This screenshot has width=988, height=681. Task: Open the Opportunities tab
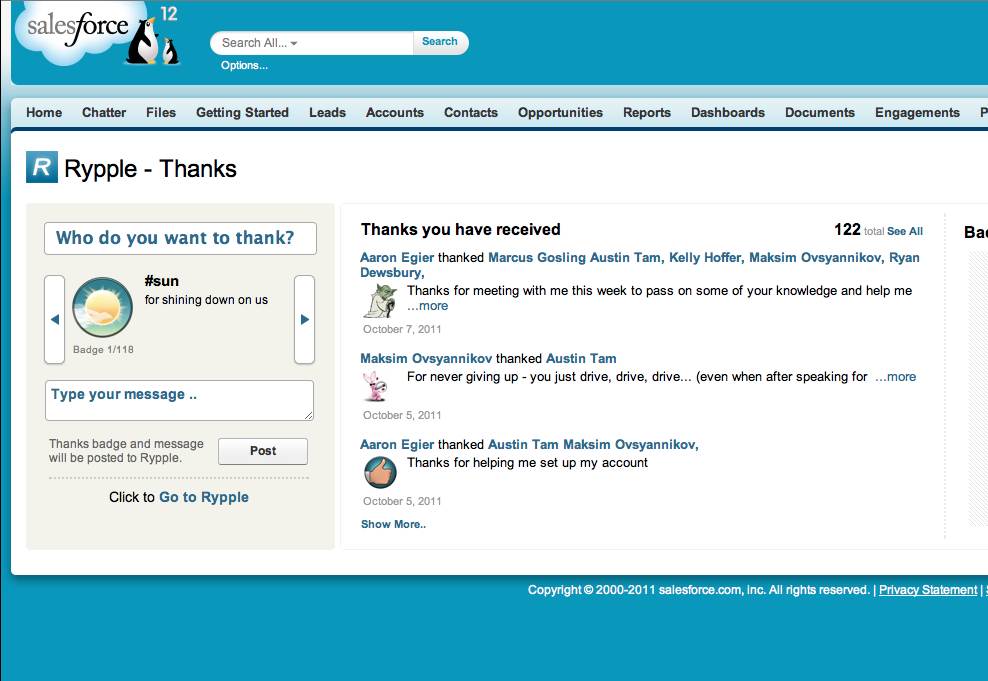coord(560,112)
